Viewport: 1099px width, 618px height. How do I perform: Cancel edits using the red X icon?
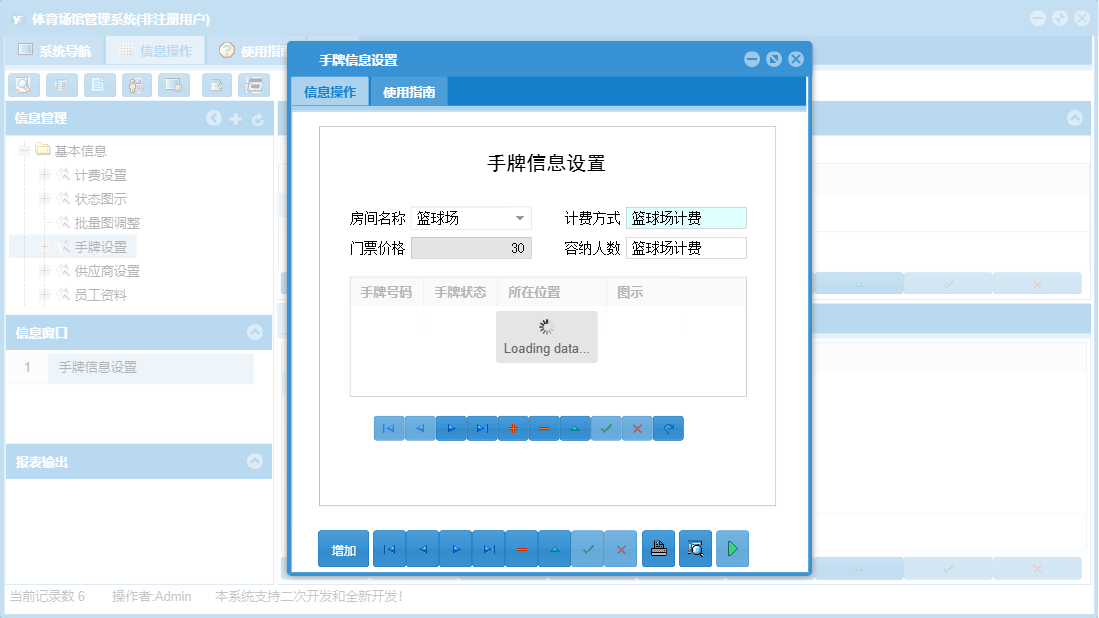click(x=621, y=548)
